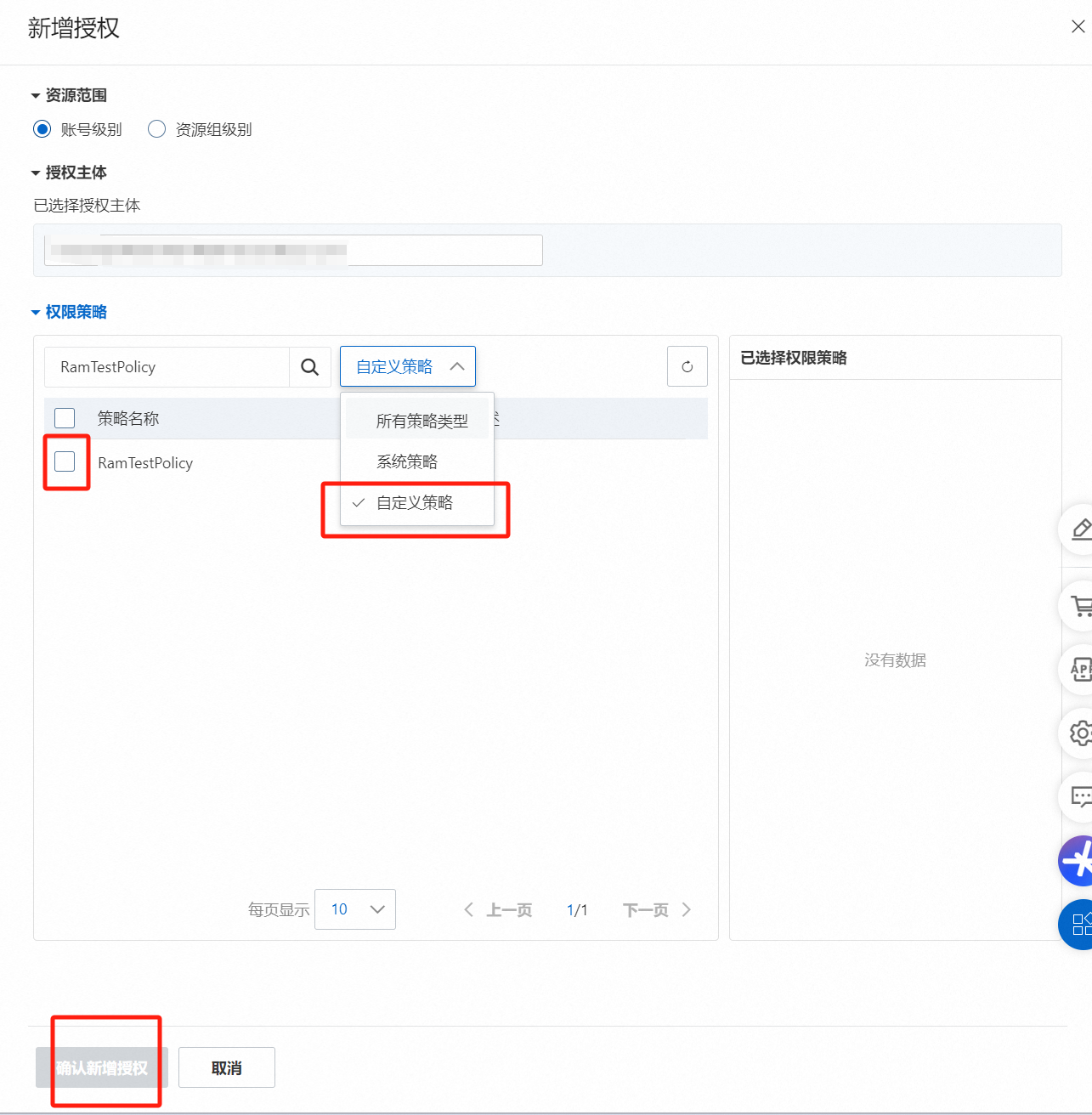The width and height of the screenshot is (1092, 1115).
Task: Tick the select-all checkbox beside 策略名称
Action: click(x=65, y=418)
